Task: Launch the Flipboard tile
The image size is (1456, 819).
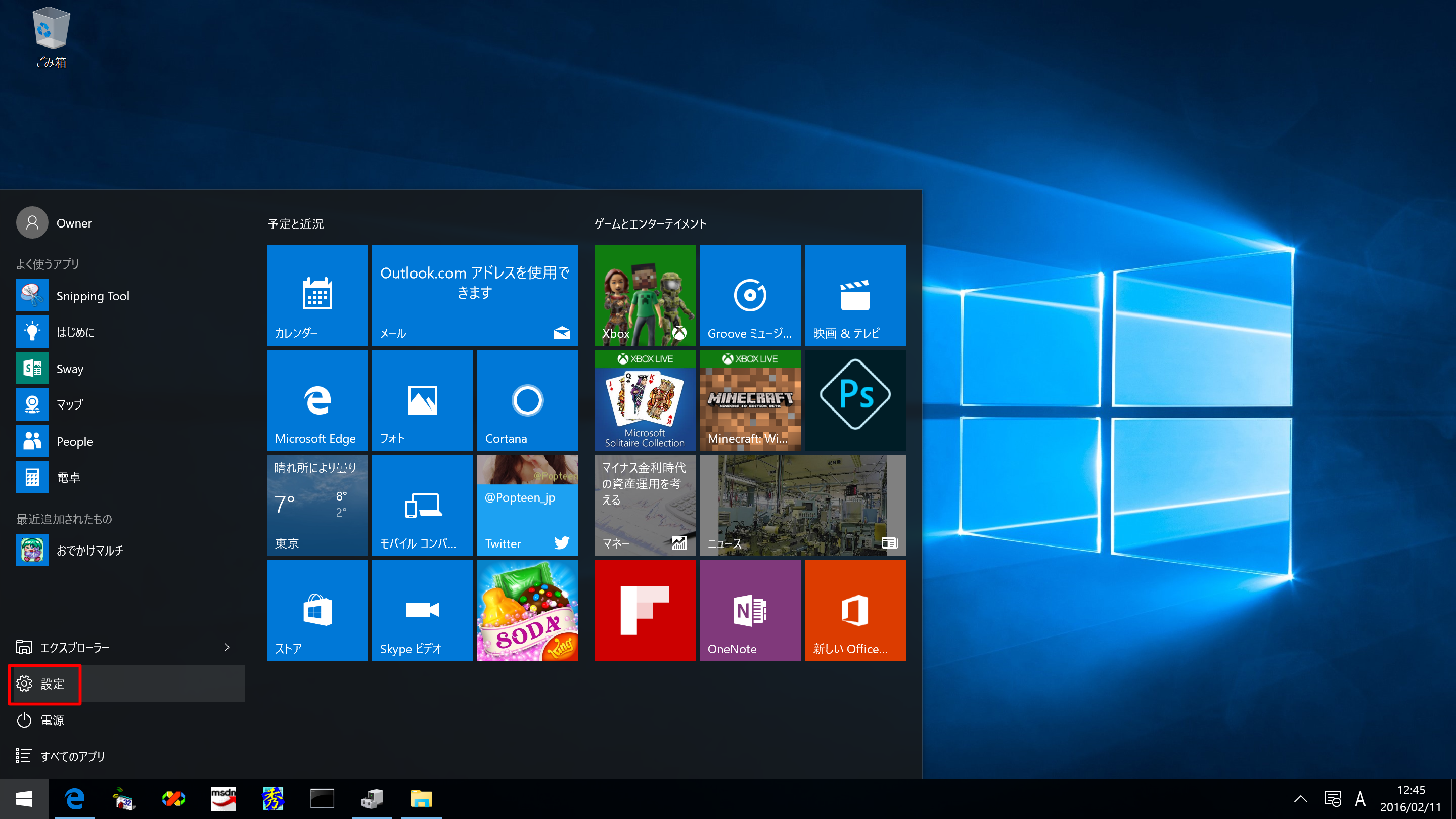Action: [645, 610]
